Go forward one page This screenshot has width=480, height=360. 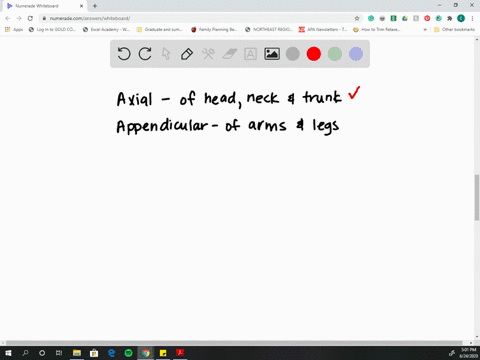19,18
